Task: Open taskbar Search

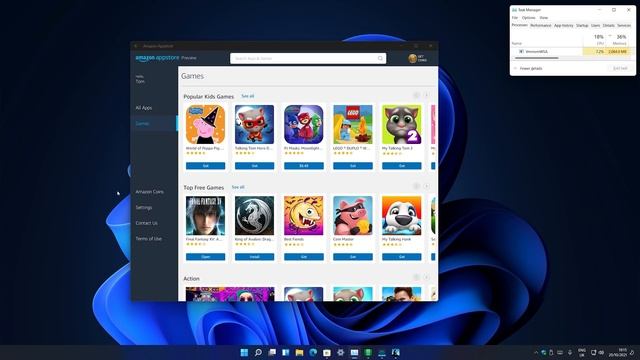Action: click(x=258, y=352)
